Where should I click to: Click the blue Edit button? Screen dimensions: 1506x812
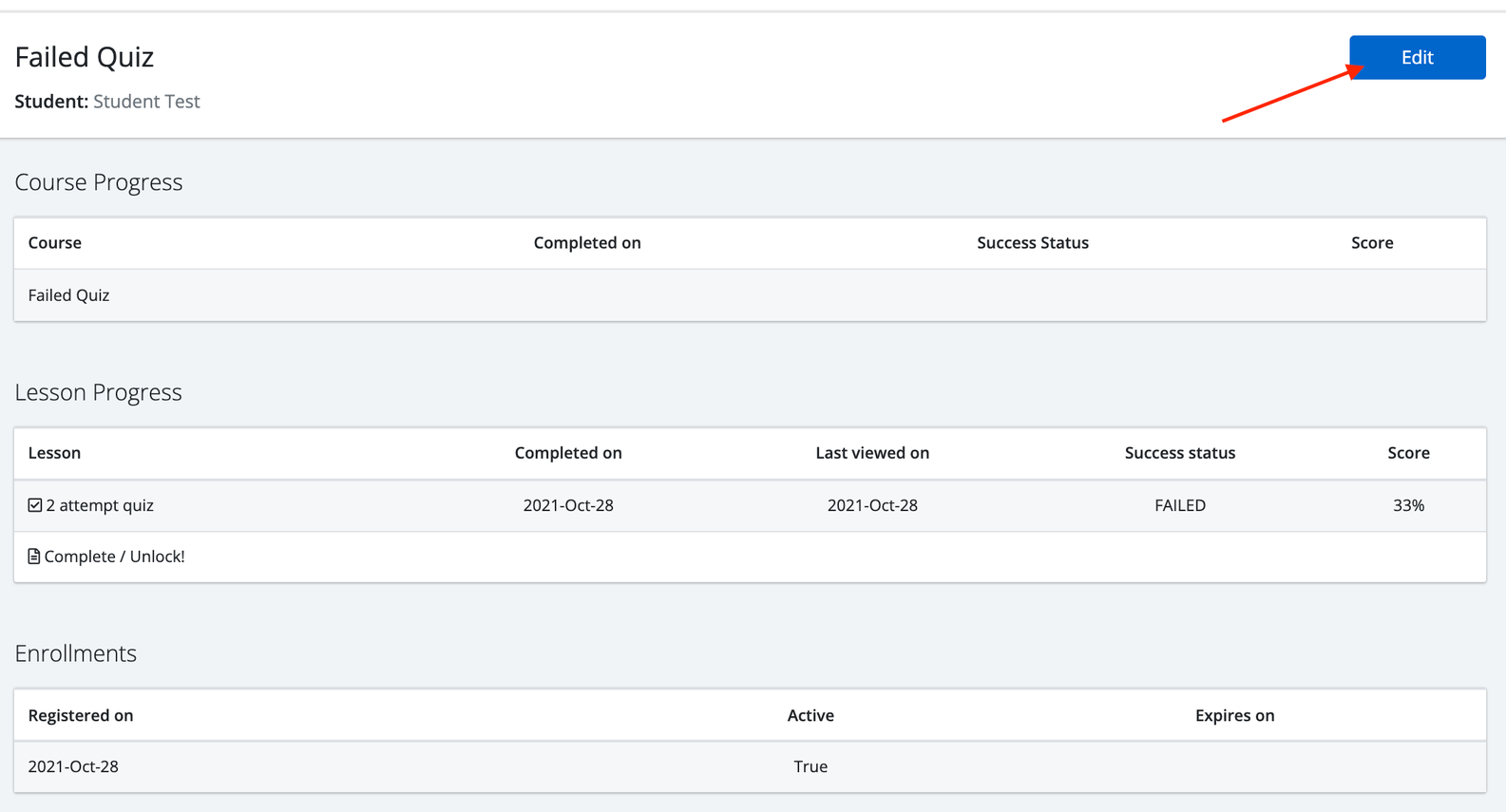pos(1417,57)
